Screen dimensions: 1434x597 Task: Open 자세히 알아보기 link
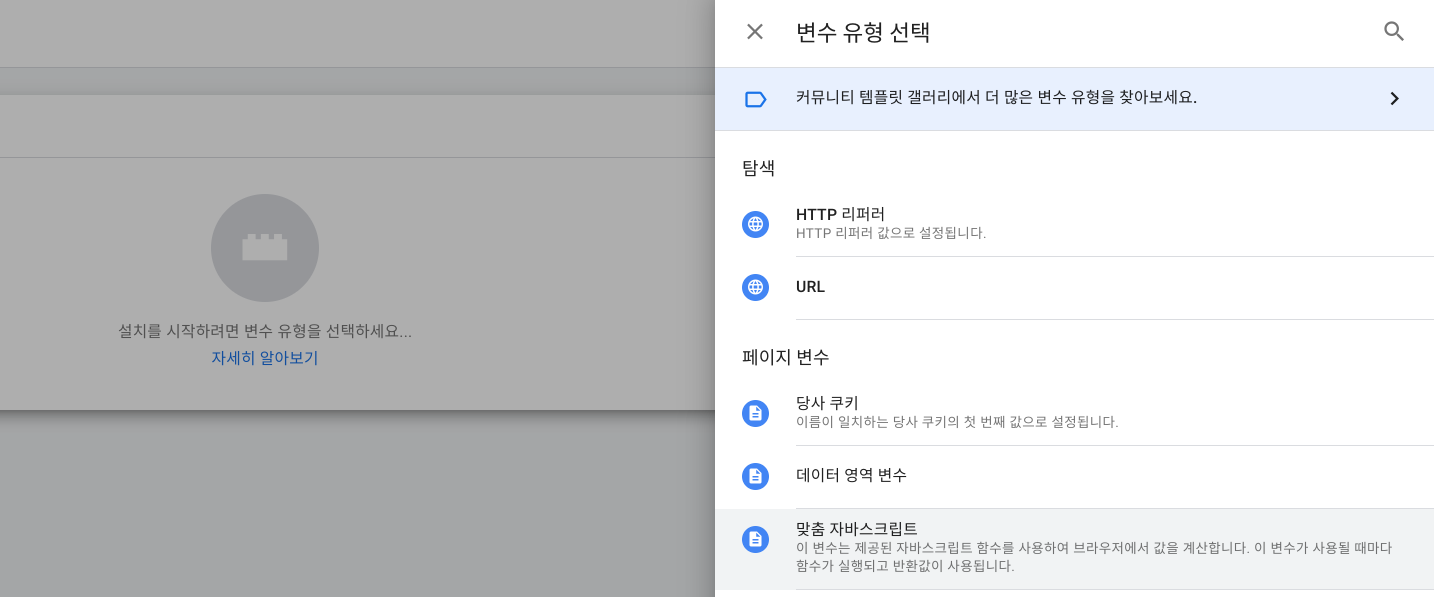click(264, 358)
